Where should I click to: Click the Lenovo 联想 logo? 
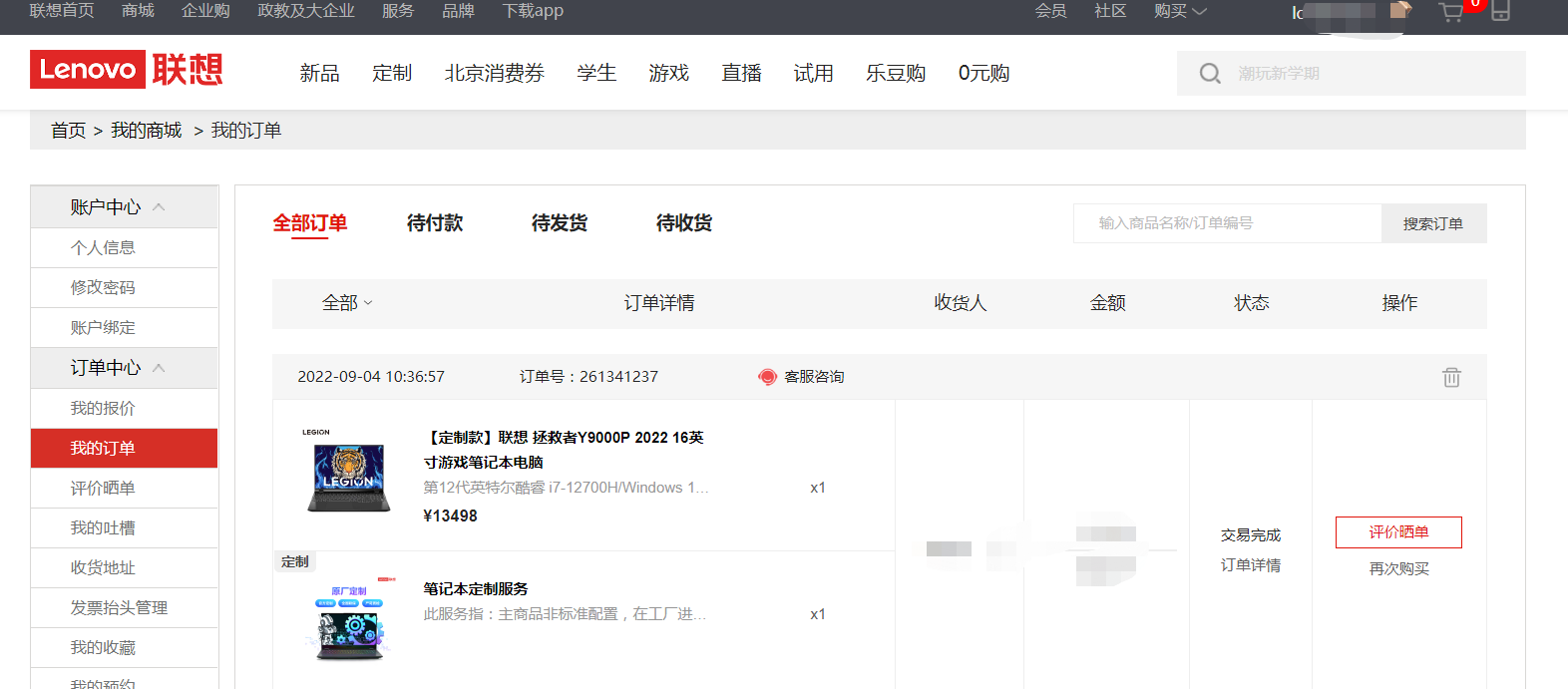127,70
